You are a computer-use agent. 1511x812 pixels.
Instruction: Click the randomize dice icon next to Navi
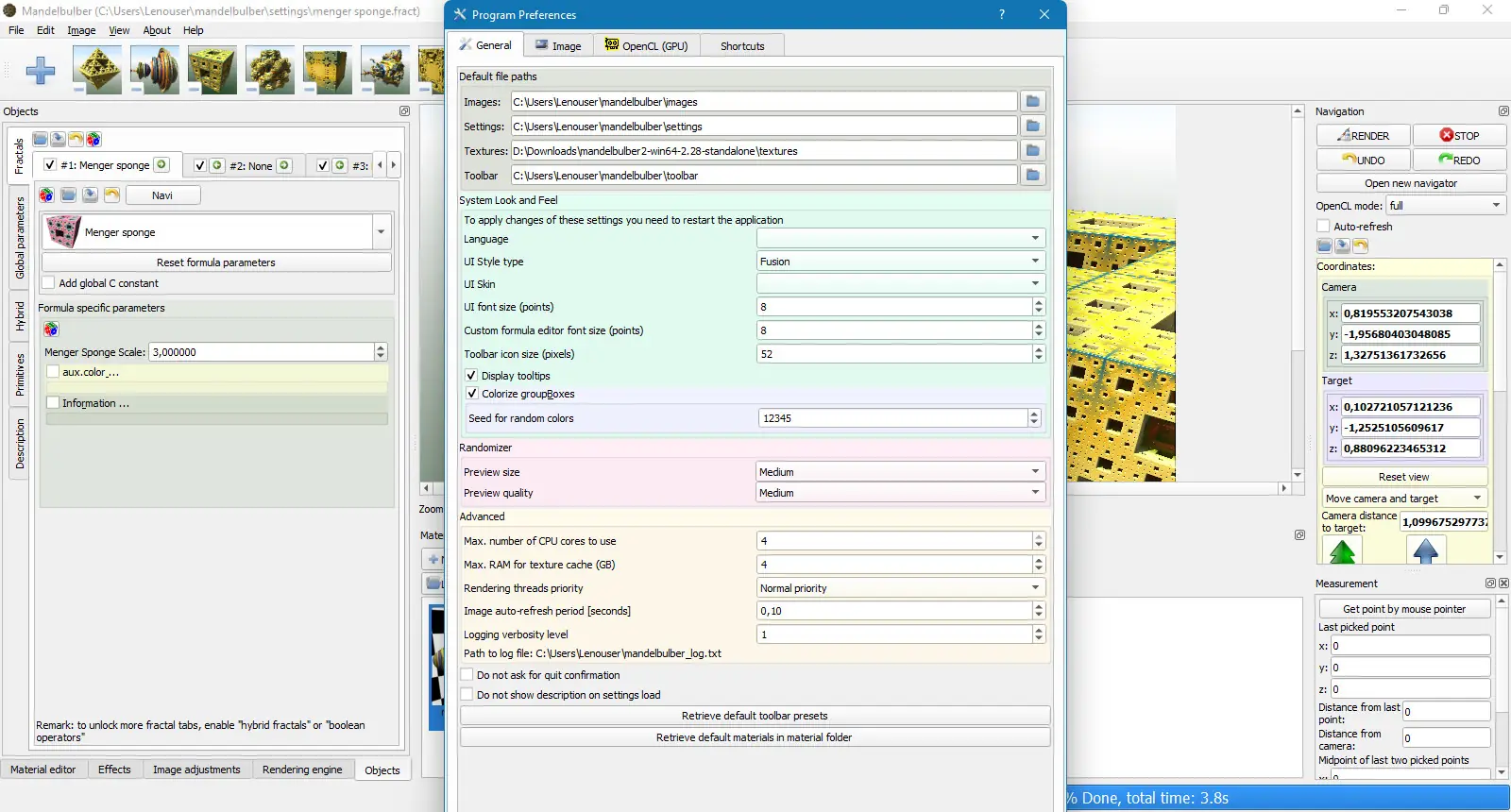(x=46, y=195)
